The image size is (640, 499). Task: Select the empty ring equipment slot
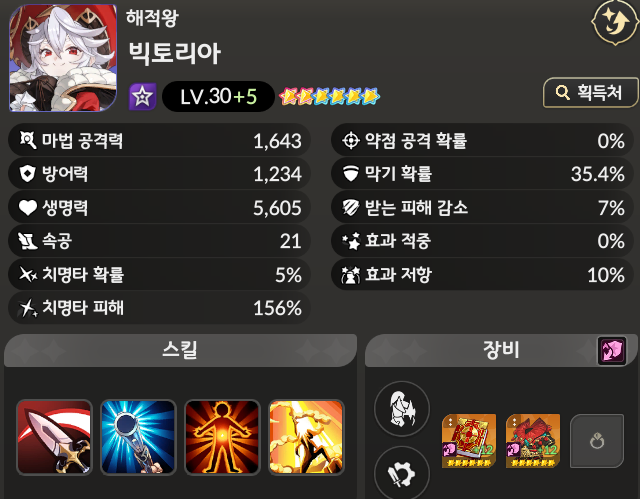pyautogui.click(x=597, y=441)
